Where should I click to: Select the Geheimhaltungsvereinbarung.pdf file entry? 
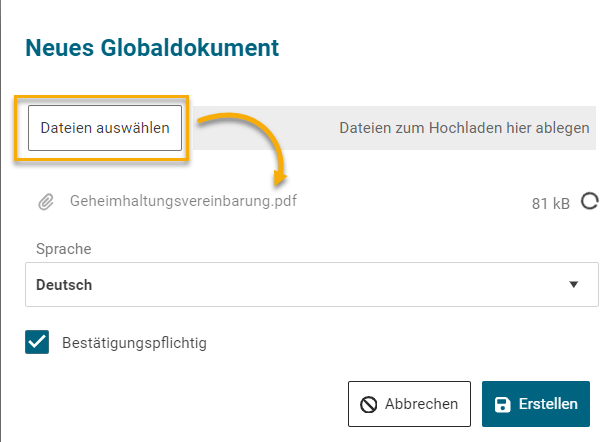click(183, 201)
